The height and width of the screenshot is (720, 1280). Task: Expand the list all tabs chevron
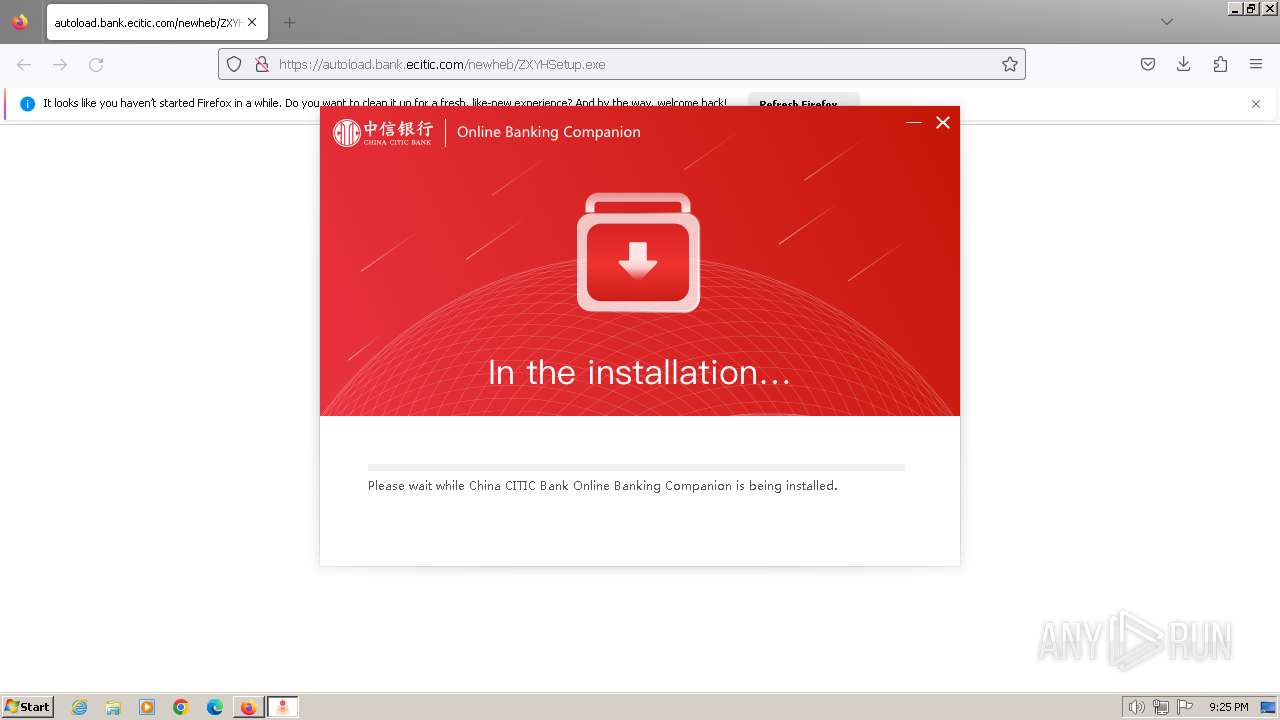point(1167,22)
